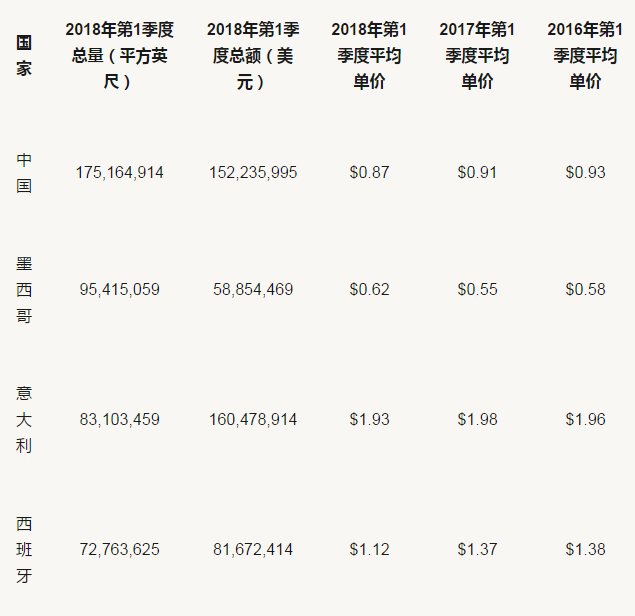
Task: Select the 2016年第1季度平均单价 column header
Action: [585, 56]
